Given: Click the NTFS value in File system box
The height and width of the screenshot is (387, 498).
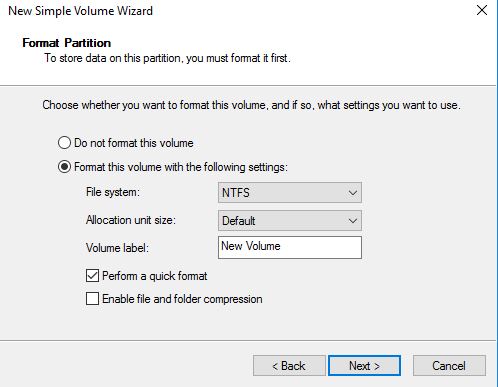Looking at the screenshot, I should [236, 193].
